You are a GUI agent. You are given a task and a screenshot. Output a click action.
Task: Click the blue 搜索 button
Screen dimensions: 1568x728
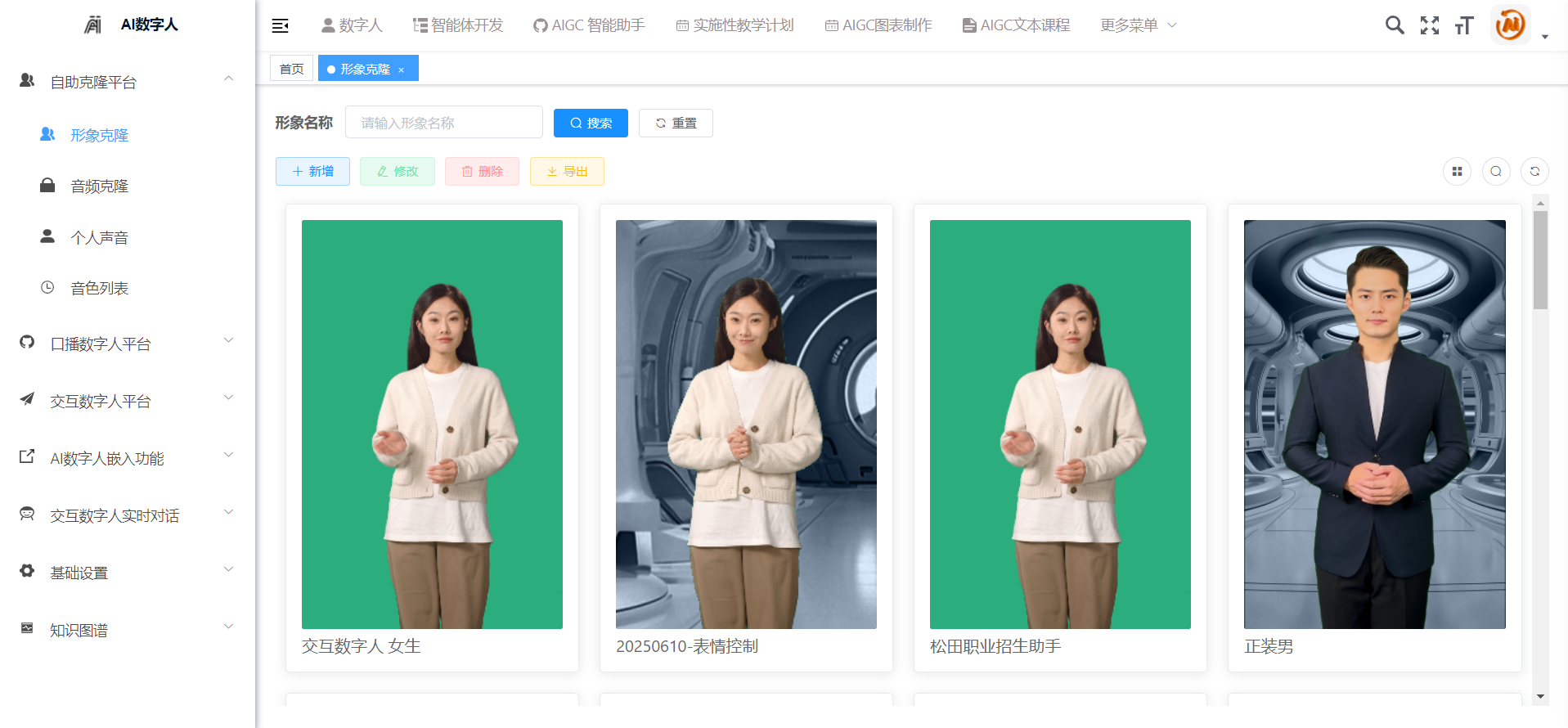pyautogui.click(x=591, y=123)
